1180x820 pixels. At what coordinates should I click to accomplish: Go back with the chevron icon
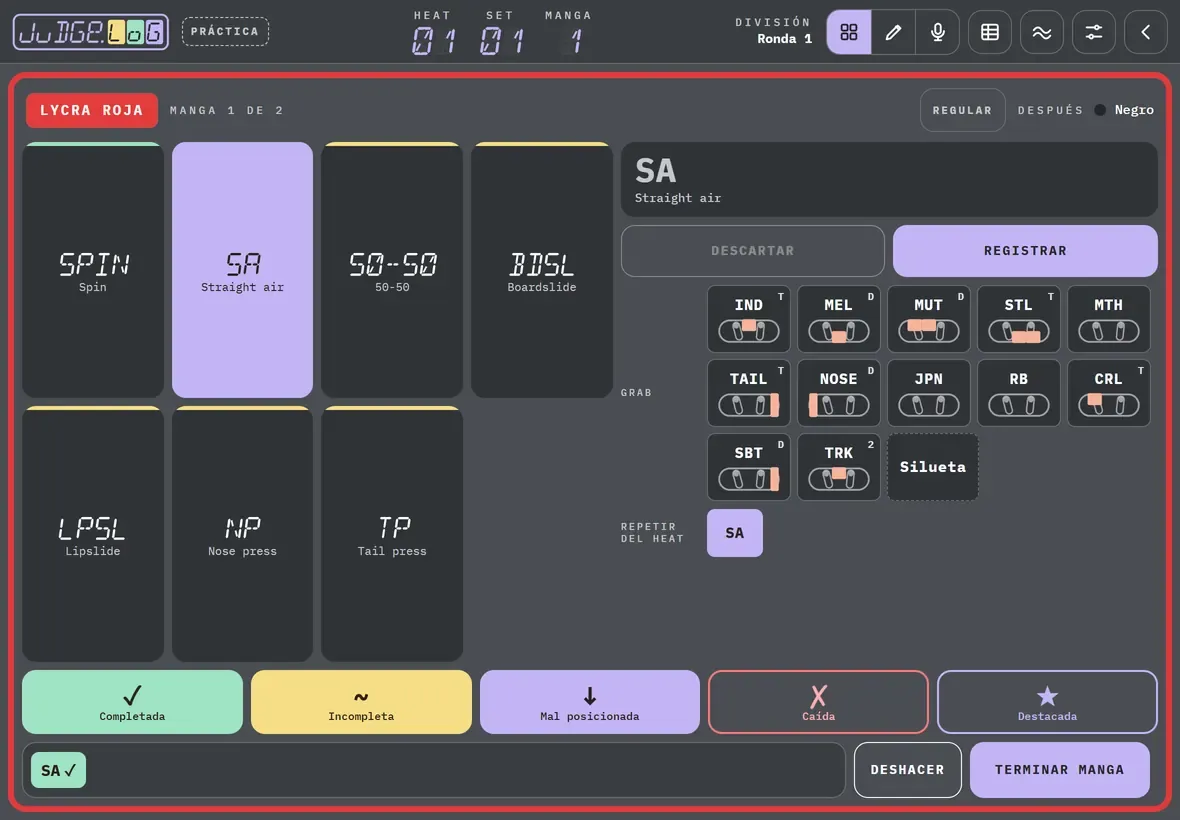(x=1145, y=32)
